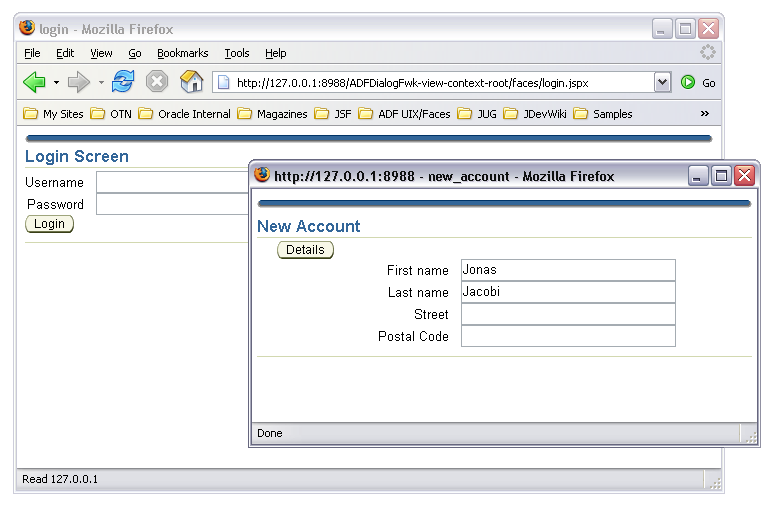This screenshot has width=772, height=508.
Task: Click the Firefox icon in the new_account window title
Action: [x=262, y=174]
